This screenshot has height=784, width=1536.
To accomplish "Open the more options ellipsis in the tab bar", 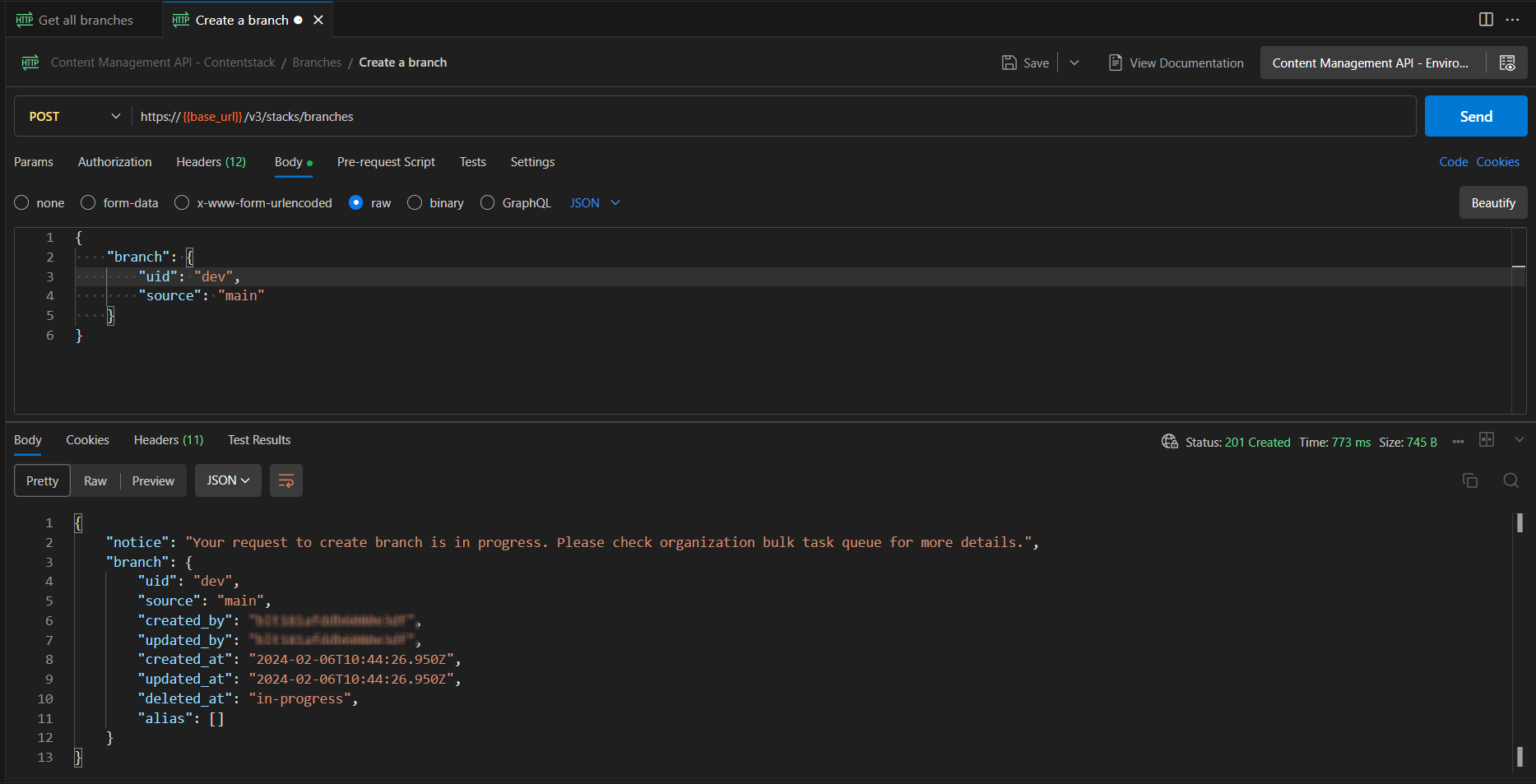I will click(x=1512, y=20).
